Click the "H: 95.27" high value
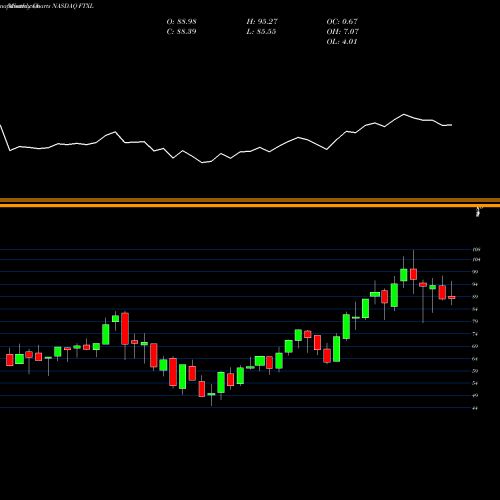500x500 pixels. [x=262, y=22]
